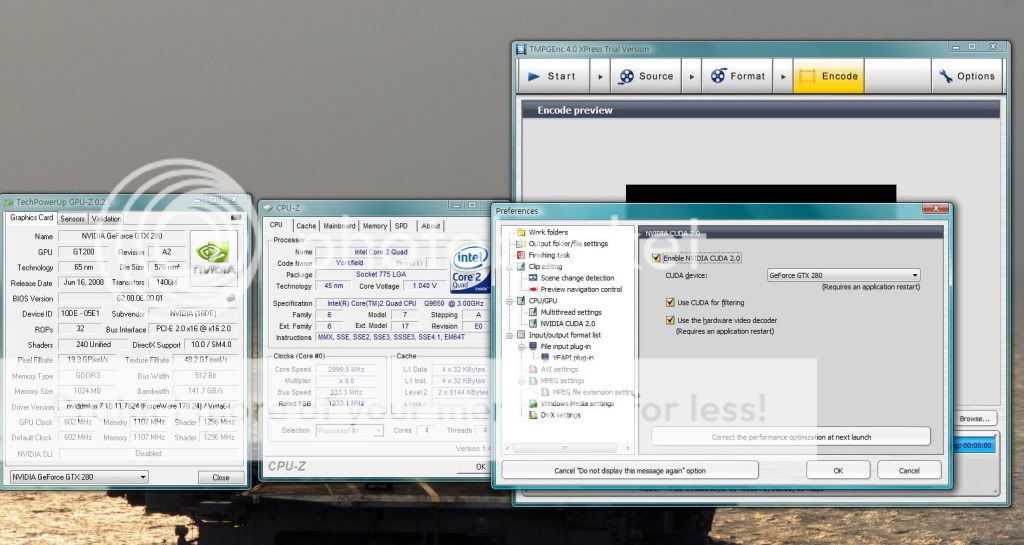1024x545 pixels.
Task: Open the Work folders icon in Preferences tree
Action: tap(520, 232)
